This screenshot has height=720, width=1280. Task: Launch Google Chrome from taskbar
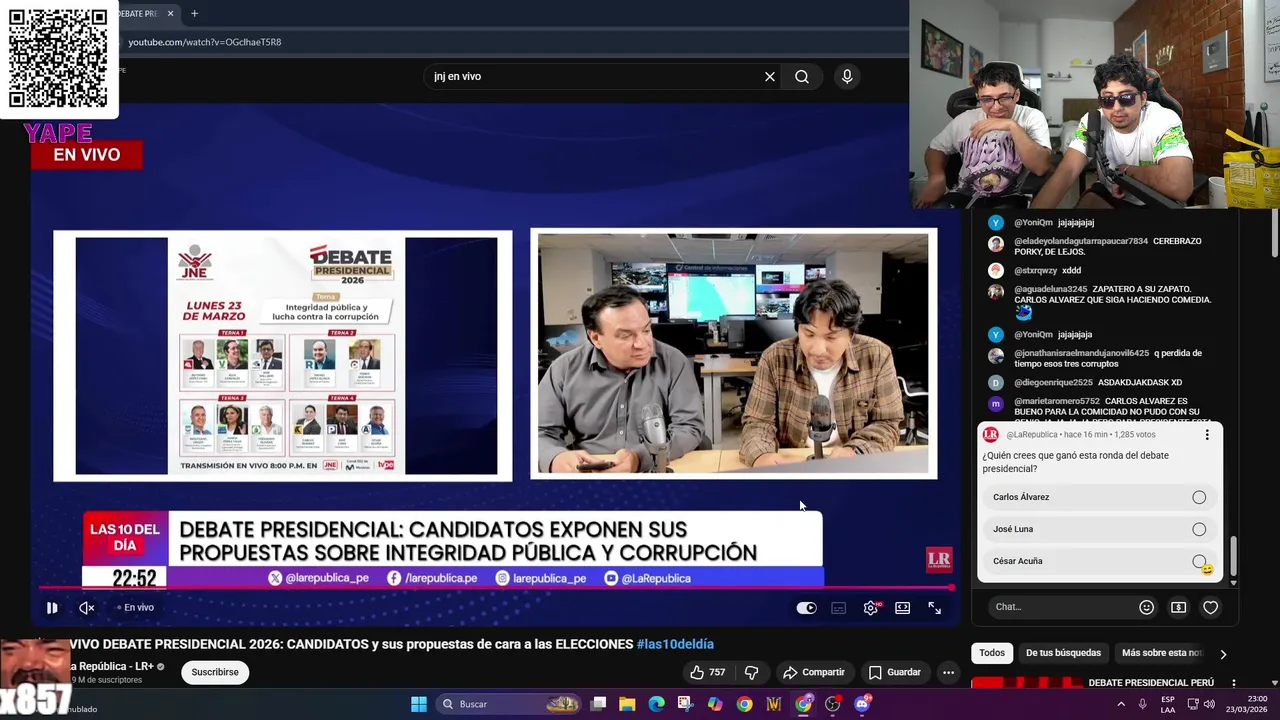[744, 704]
